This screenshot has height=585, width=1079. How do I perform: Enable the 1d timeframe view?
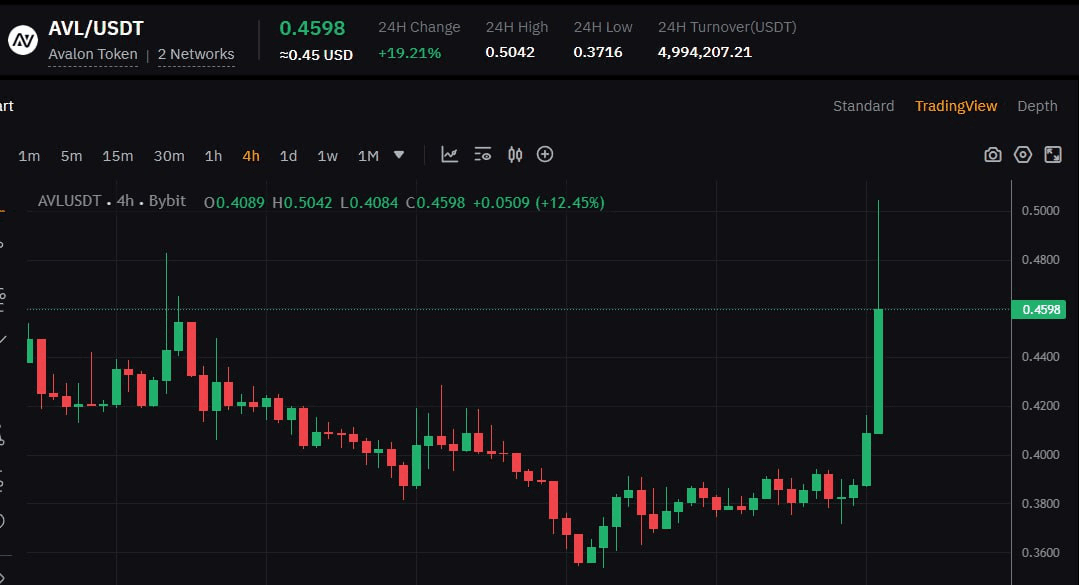tap(288, 156)
